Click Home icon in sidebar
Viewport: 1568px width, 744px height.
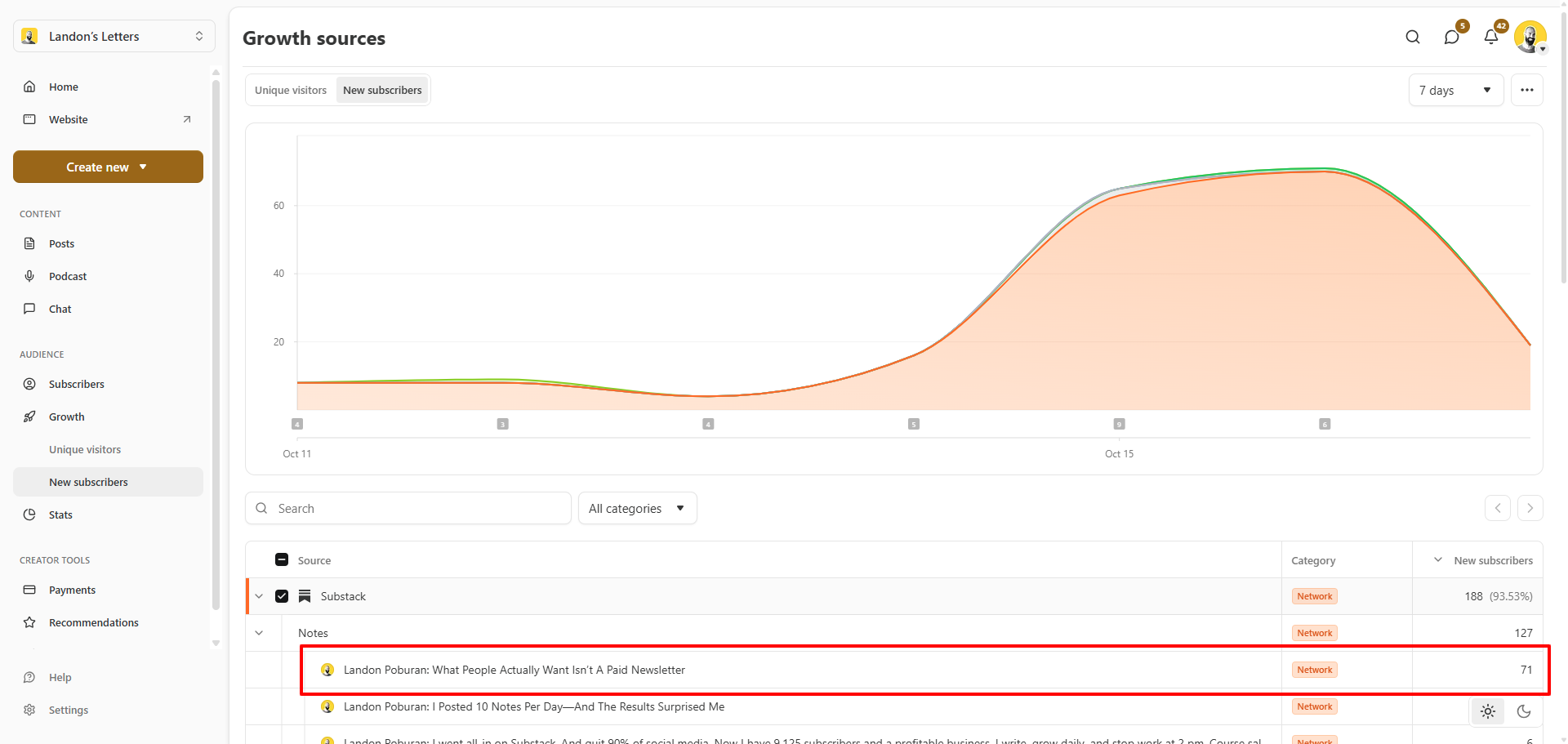pyautogui.click(x=29, y=87)
